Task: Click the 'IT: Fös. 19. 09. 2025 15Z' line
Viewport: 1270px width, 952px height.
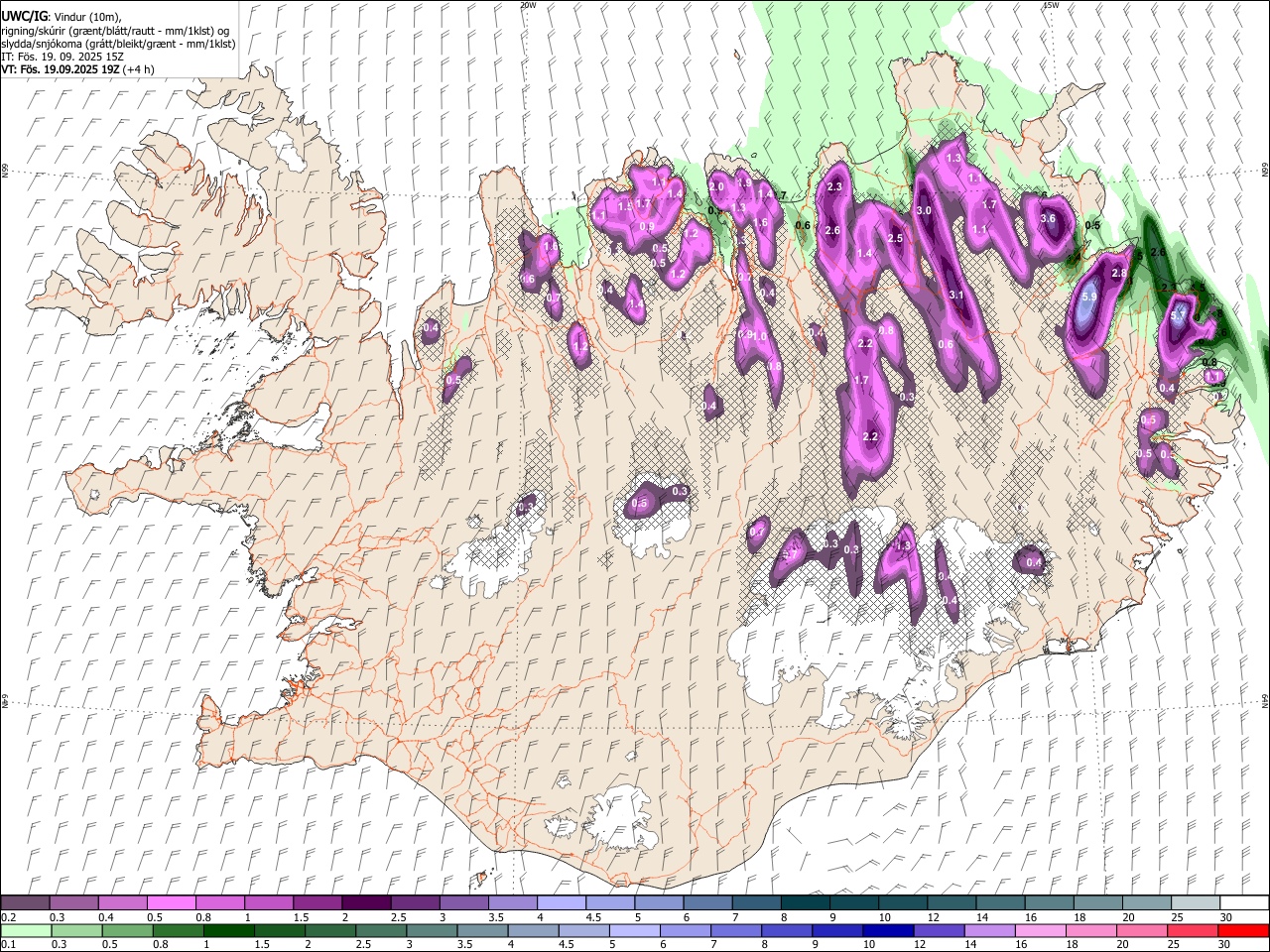Action: 63,57
